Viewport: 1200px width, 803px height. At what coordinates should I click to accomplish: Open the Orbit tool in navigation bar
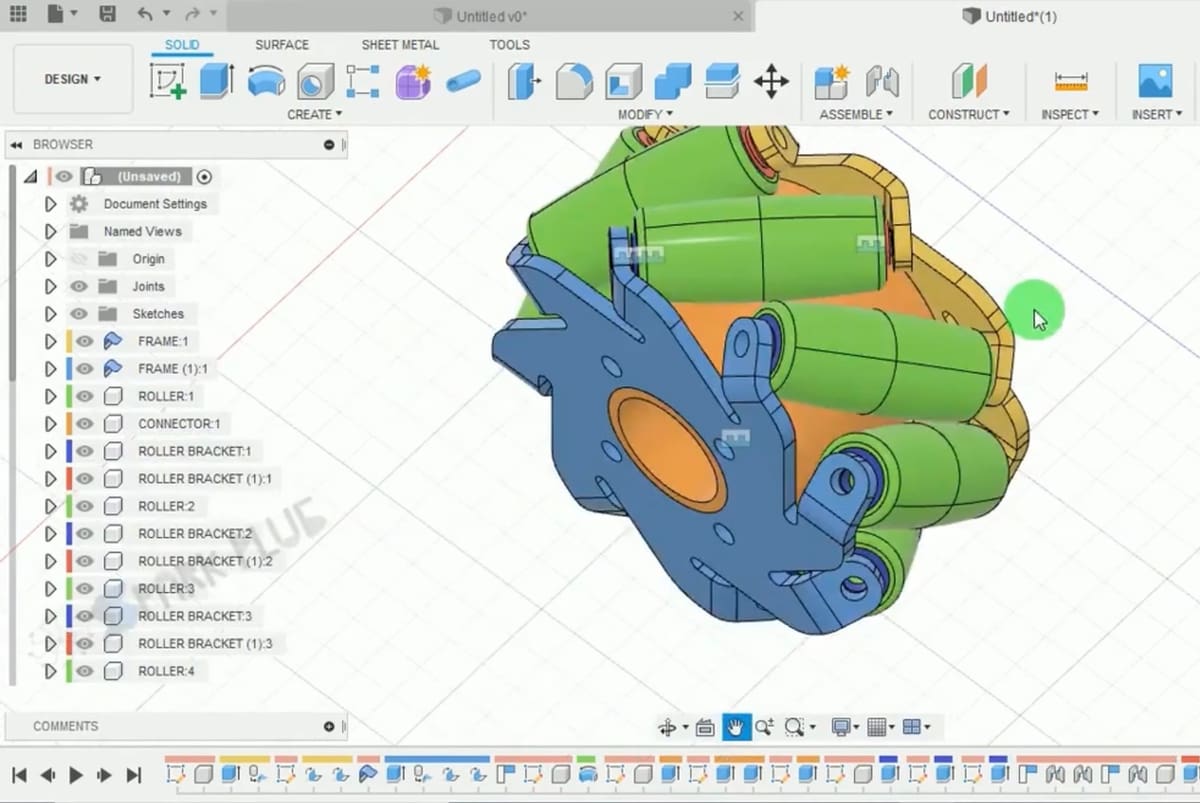[668, 727]
